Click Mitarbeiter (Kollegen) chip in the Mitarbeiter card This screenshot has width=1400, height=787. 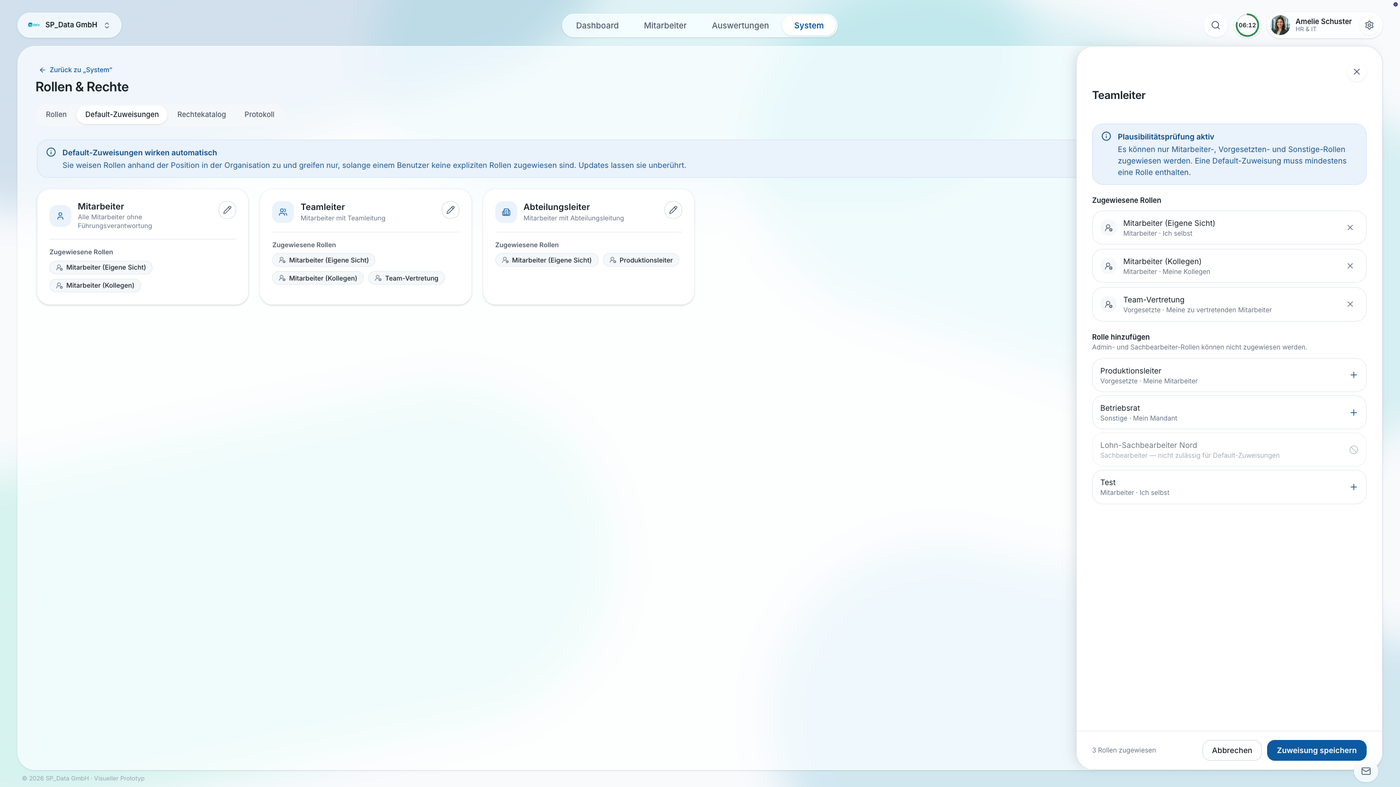[95, 285]
